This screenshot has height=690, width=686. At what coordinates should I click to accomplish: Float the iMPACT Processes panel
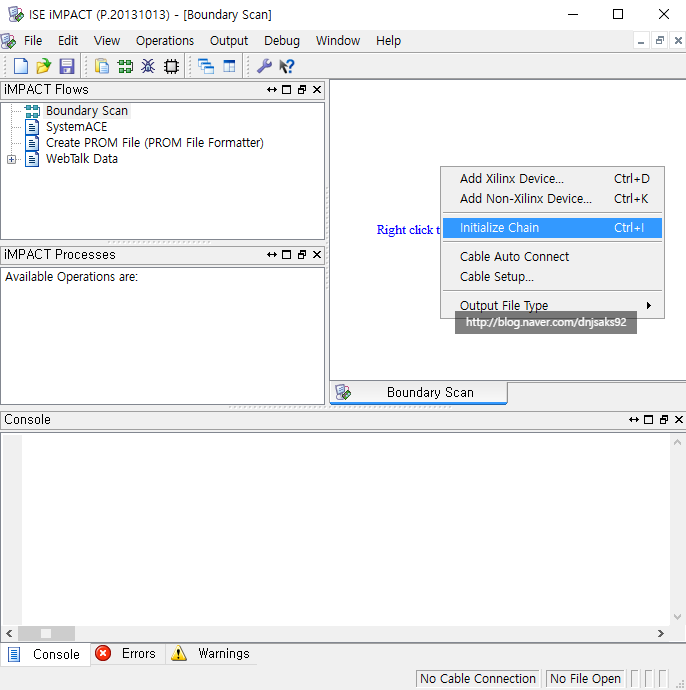pos(302,255)
